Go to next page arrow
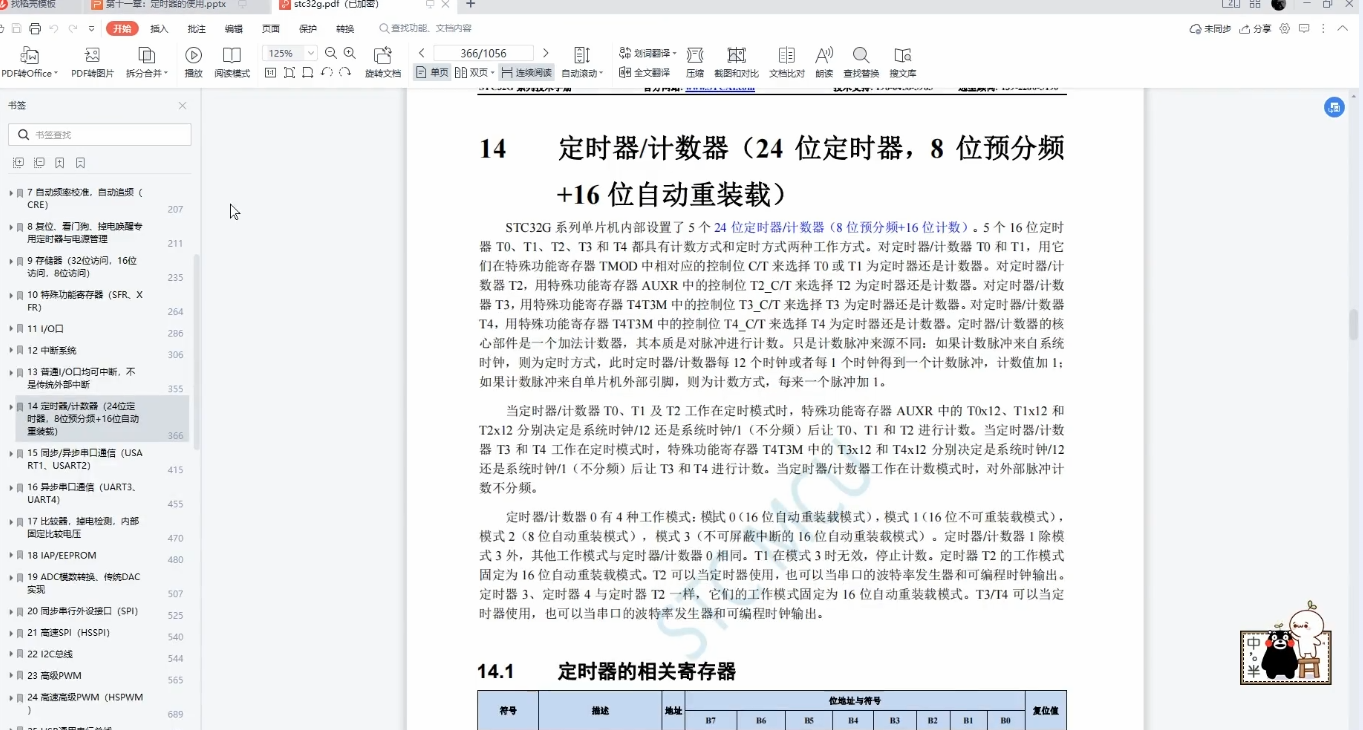Viewport: 1363px width, 730px height. (x=545, y=53)
